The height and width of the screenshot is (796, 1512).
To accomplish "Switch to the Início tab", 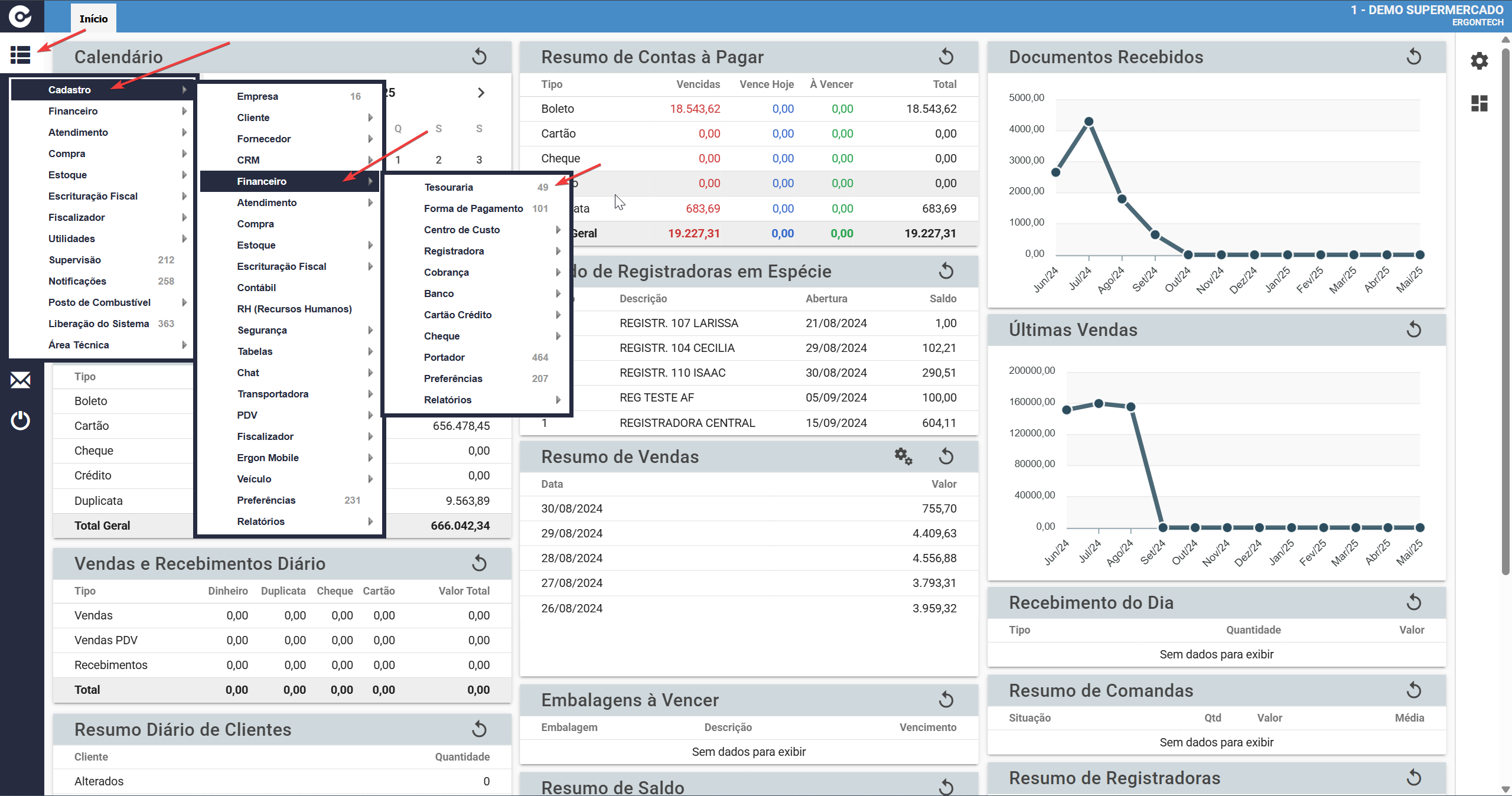I will (x=93, y=19).
